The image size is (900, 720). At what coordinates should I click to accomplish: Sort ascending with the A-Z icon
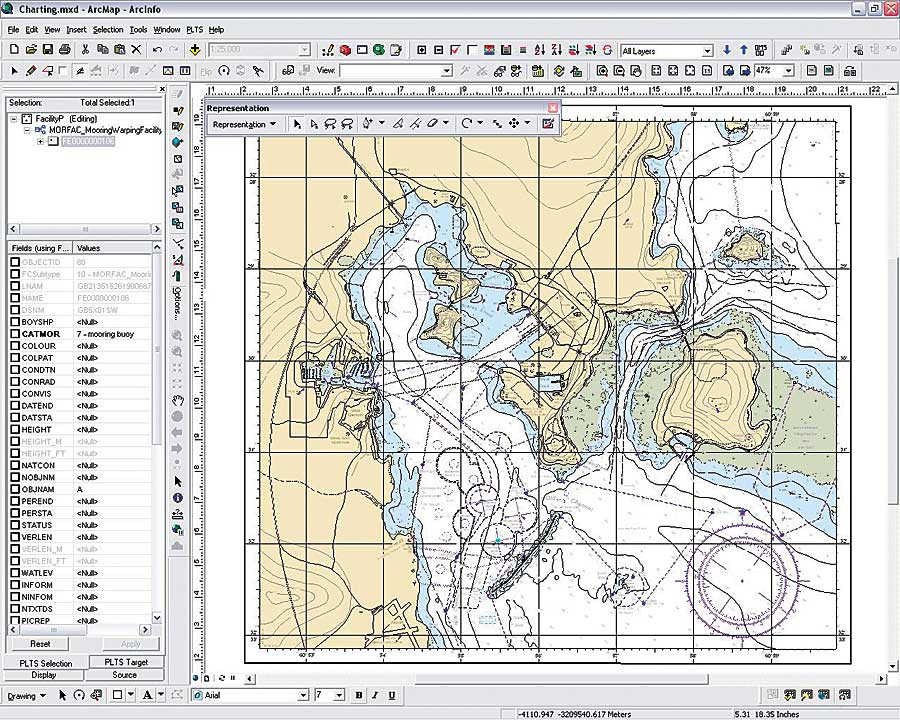click(540, 51)
